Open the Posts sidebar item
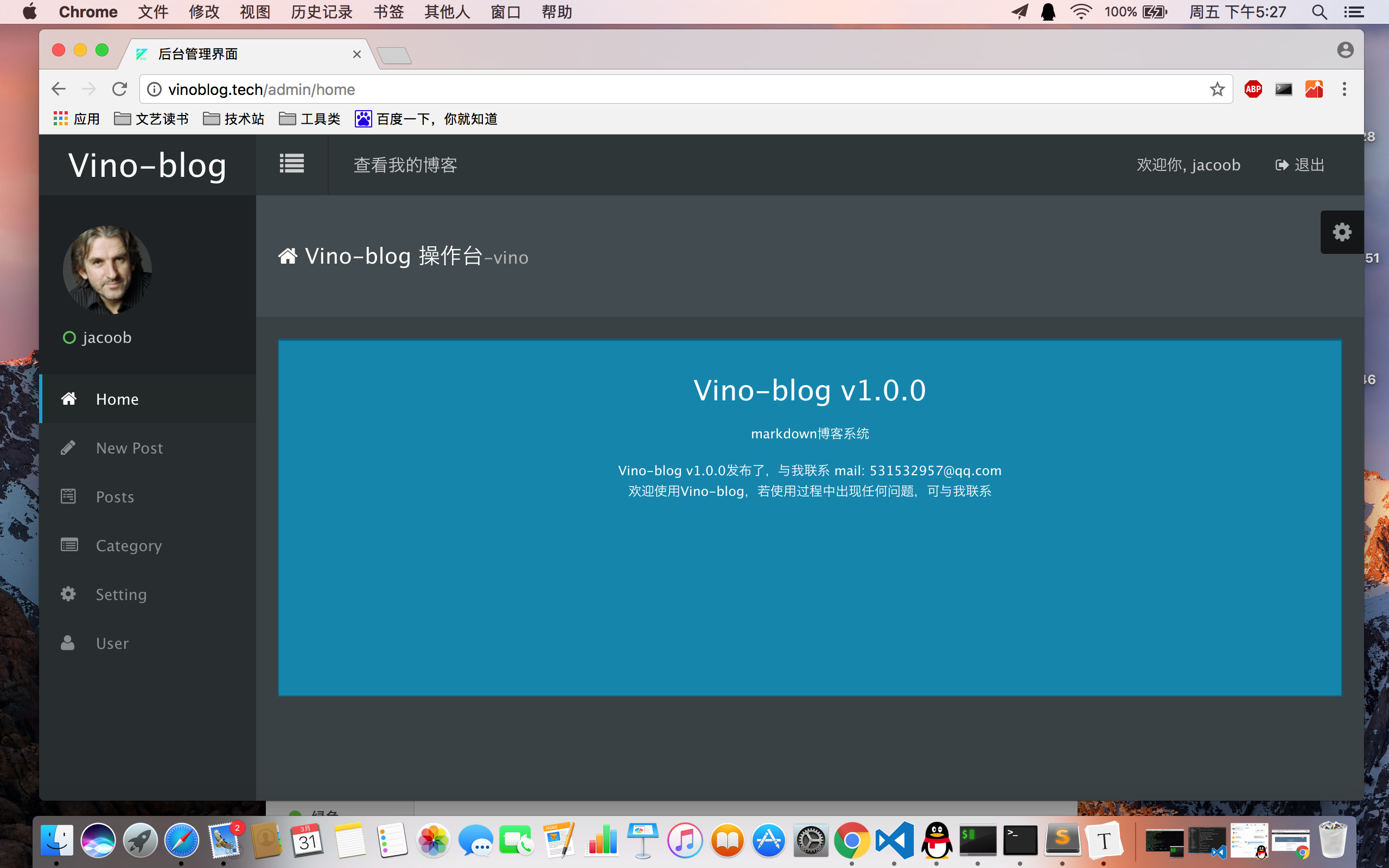This screenshot has width=1389, height=868. pos(115,496)
